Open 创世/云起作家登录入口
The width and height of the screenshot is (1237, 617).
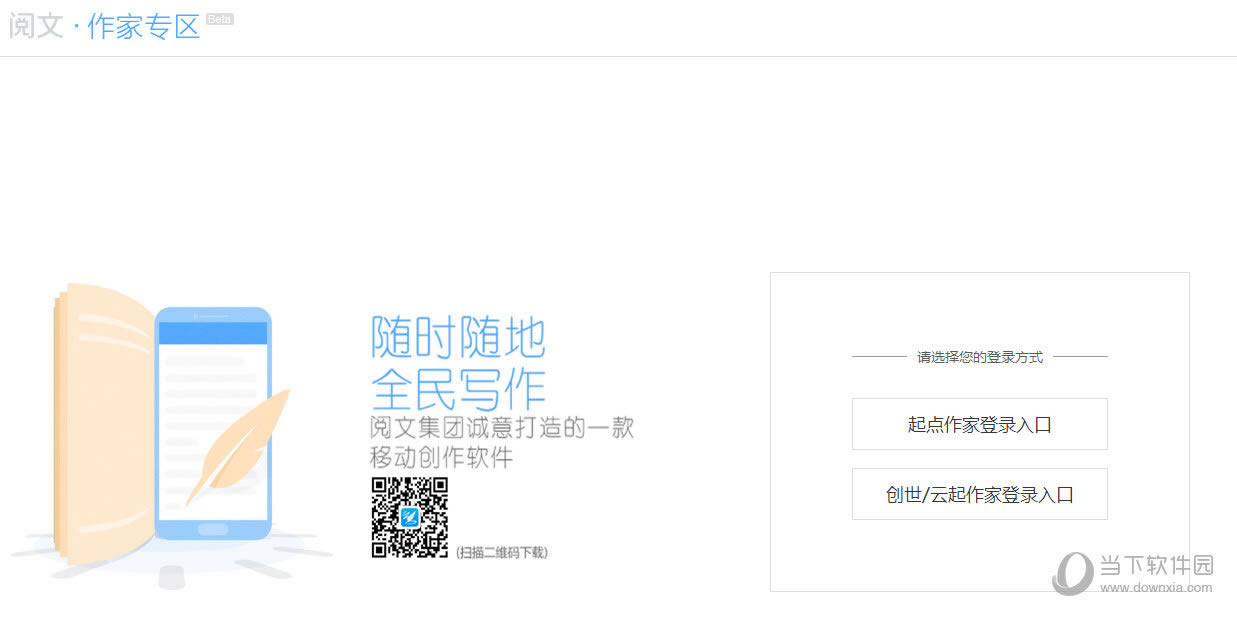[979, 494]
